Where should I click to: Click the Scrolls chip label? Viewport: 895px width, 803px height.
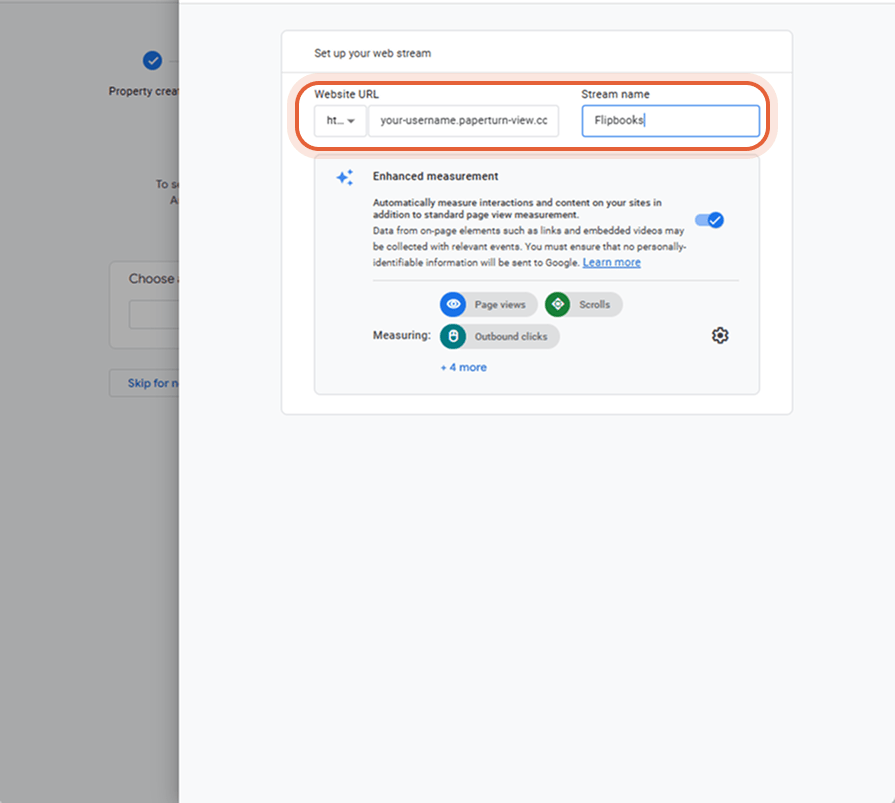(595, 305)
